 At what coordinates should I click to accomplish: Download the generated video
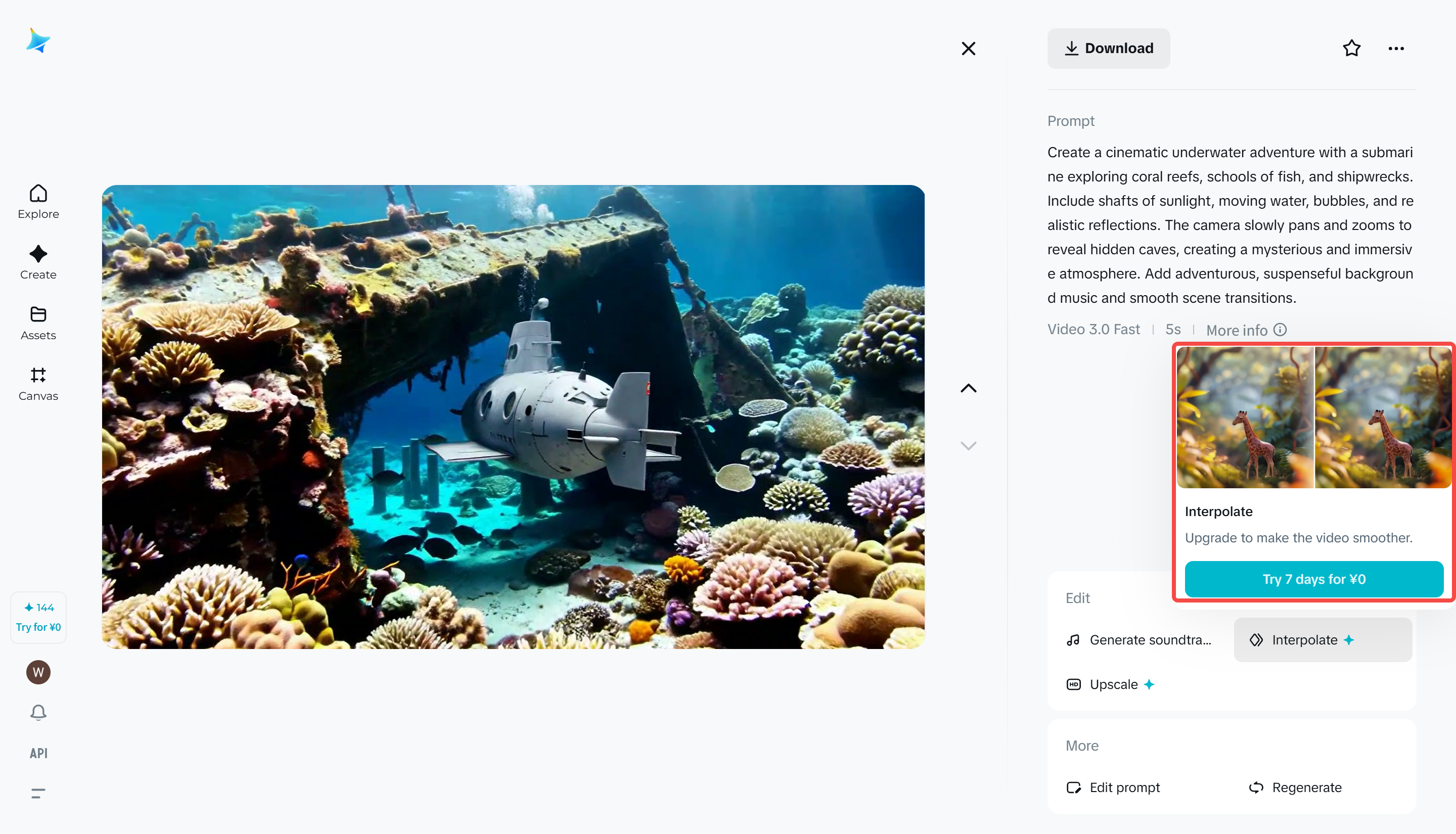[1108, 48]
